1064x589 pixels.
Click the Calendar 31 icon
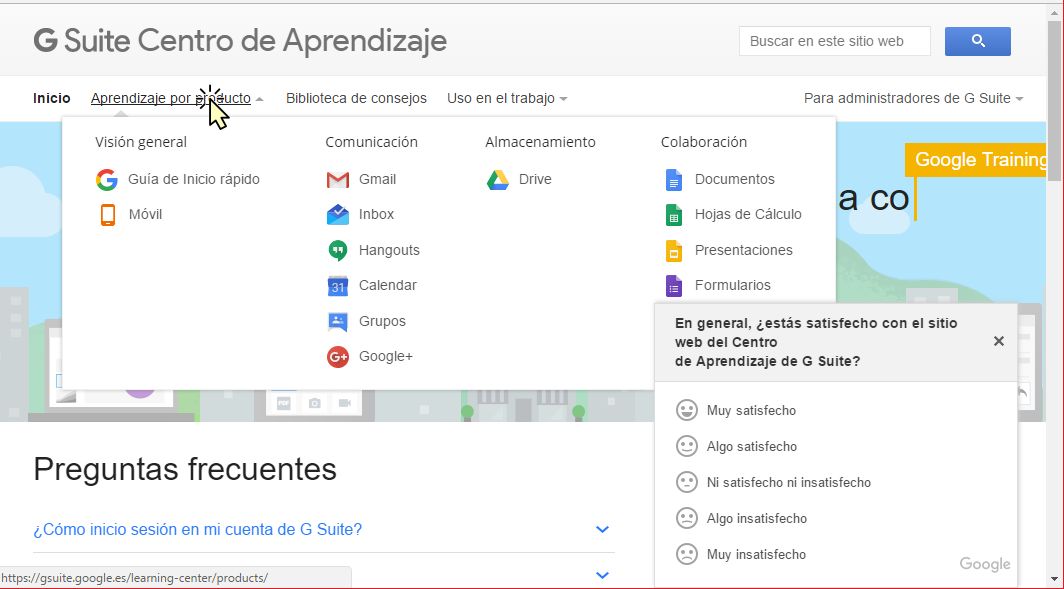point(337,286)
